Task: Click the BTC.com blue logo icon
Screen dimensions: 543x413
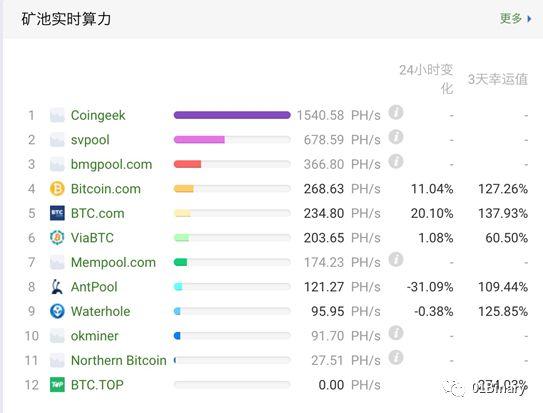Action: click(x=57, y=213)
